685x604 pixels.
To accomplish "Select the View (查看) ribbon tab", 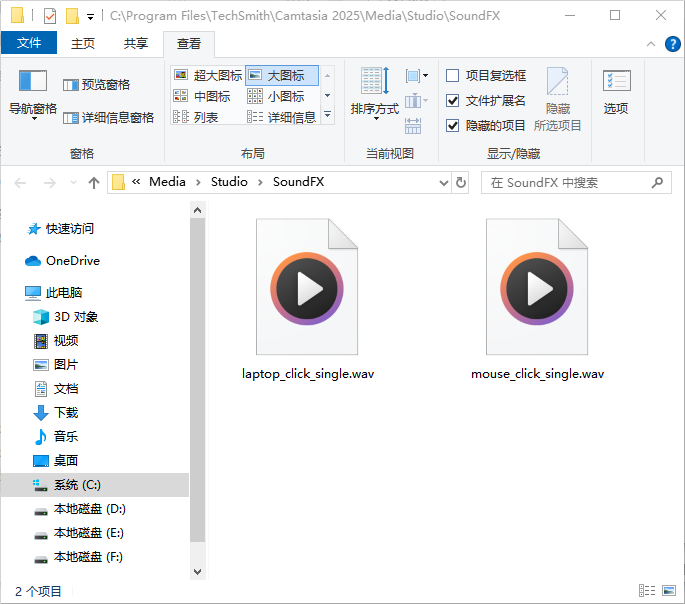I will point(189,44).
